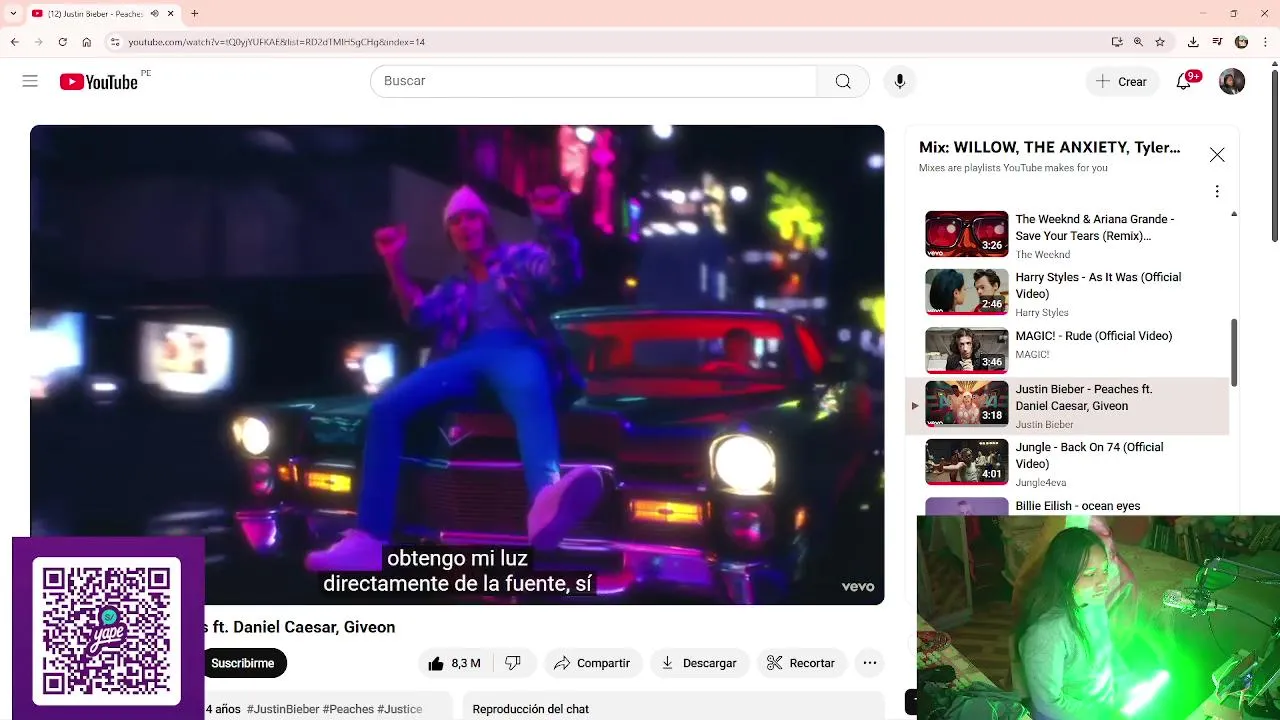Reload the current page

62,42
